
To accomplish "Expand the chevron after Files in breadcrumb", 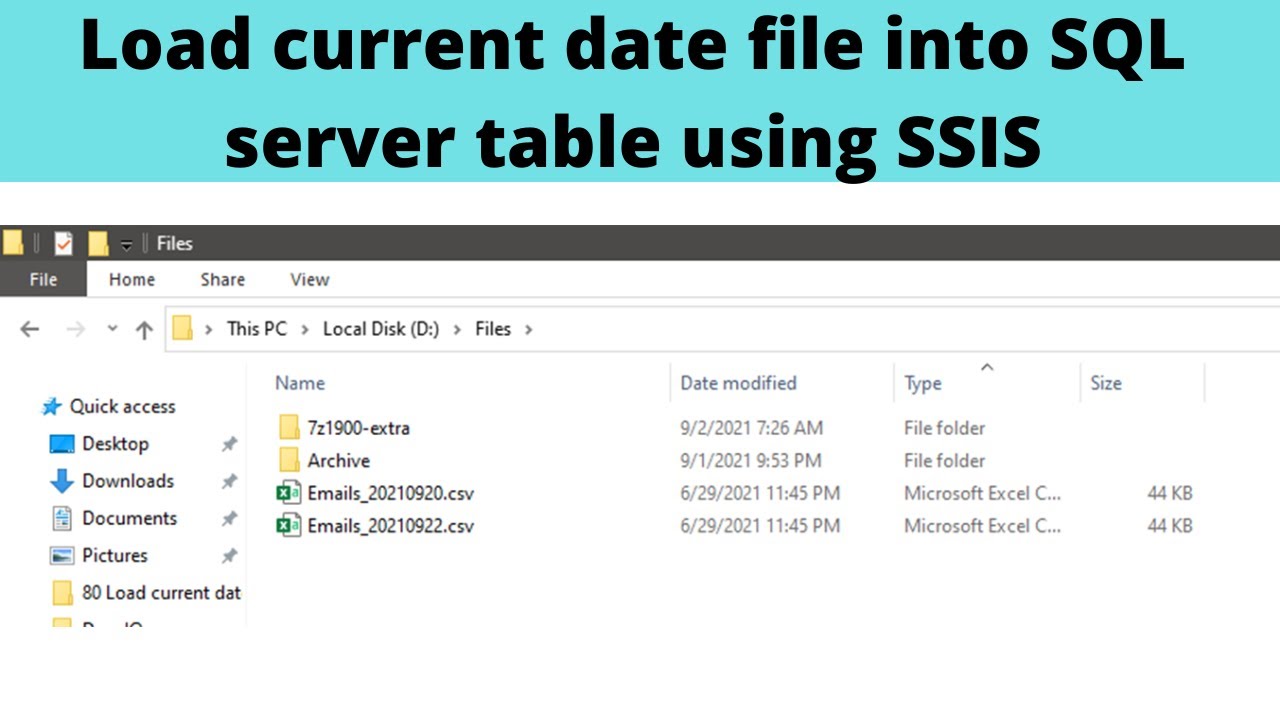I will pyautogui.click(x=528, y=329).
